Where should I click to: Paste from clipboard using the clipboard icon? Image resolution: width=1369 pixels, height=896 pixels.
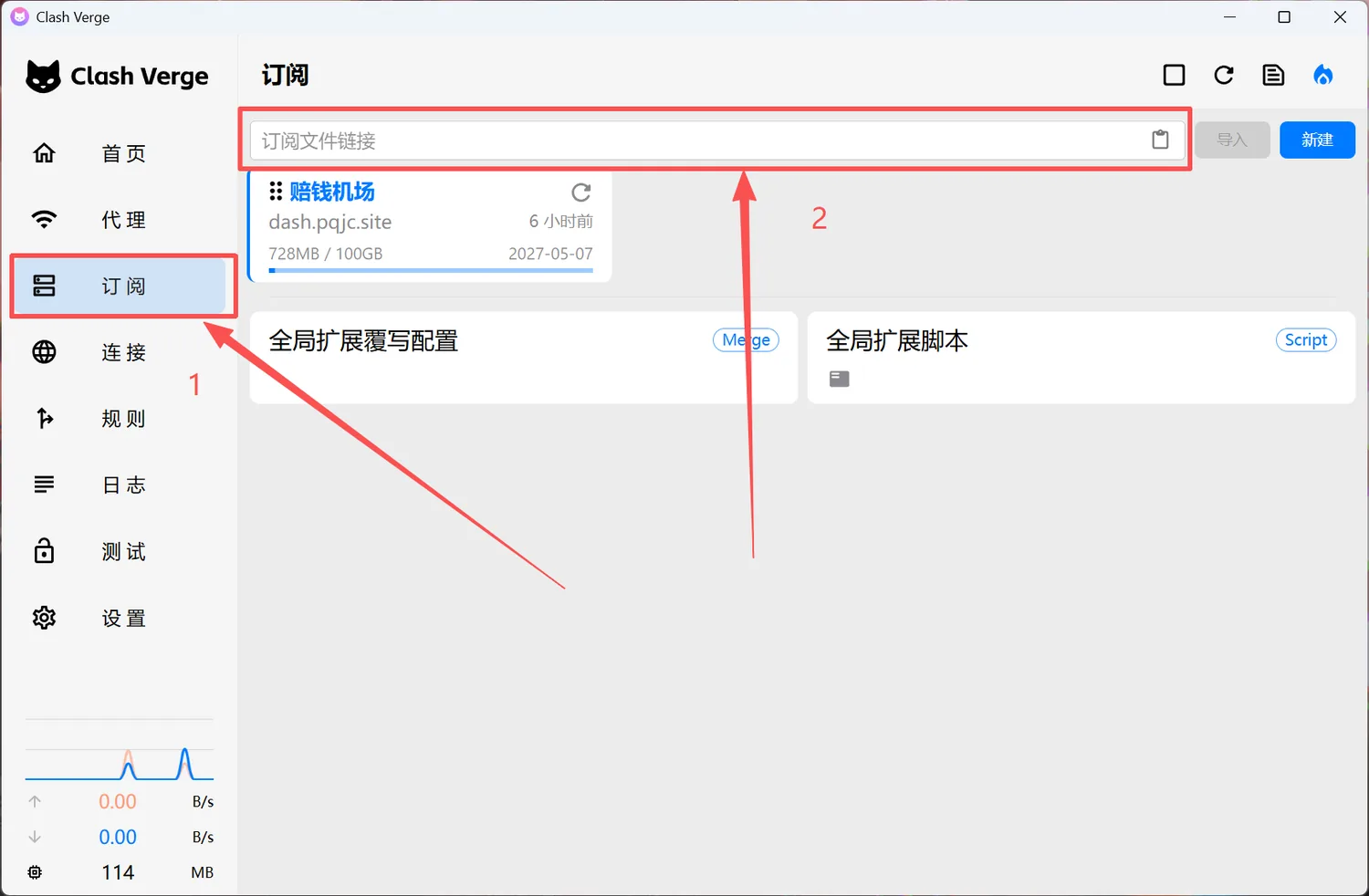click(1160, 140)
